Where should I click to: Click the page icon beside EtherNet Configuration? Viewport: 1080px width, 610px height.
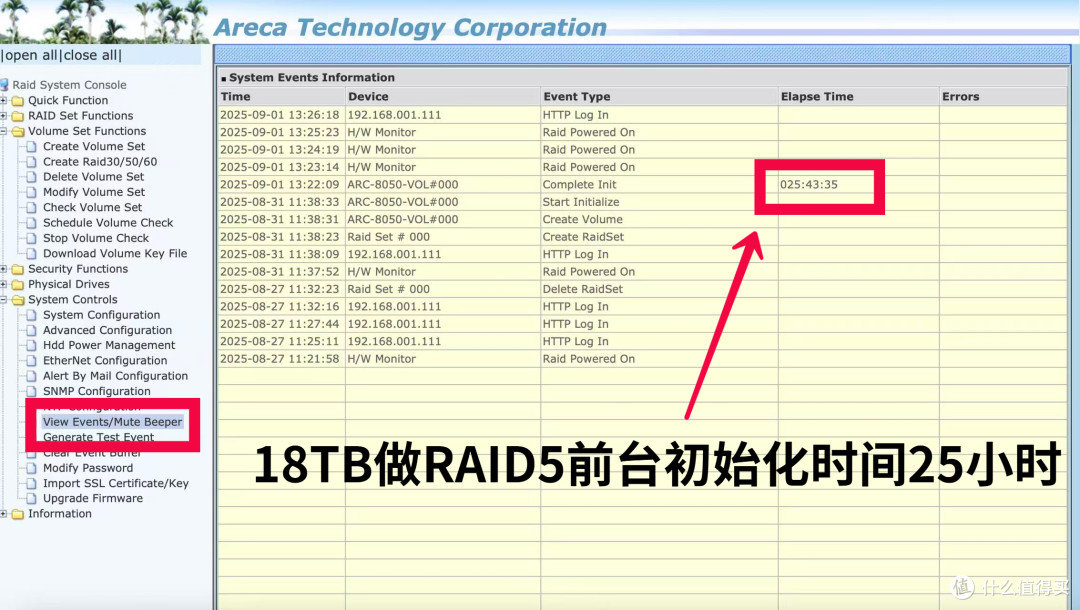click(x=31, y=361)
